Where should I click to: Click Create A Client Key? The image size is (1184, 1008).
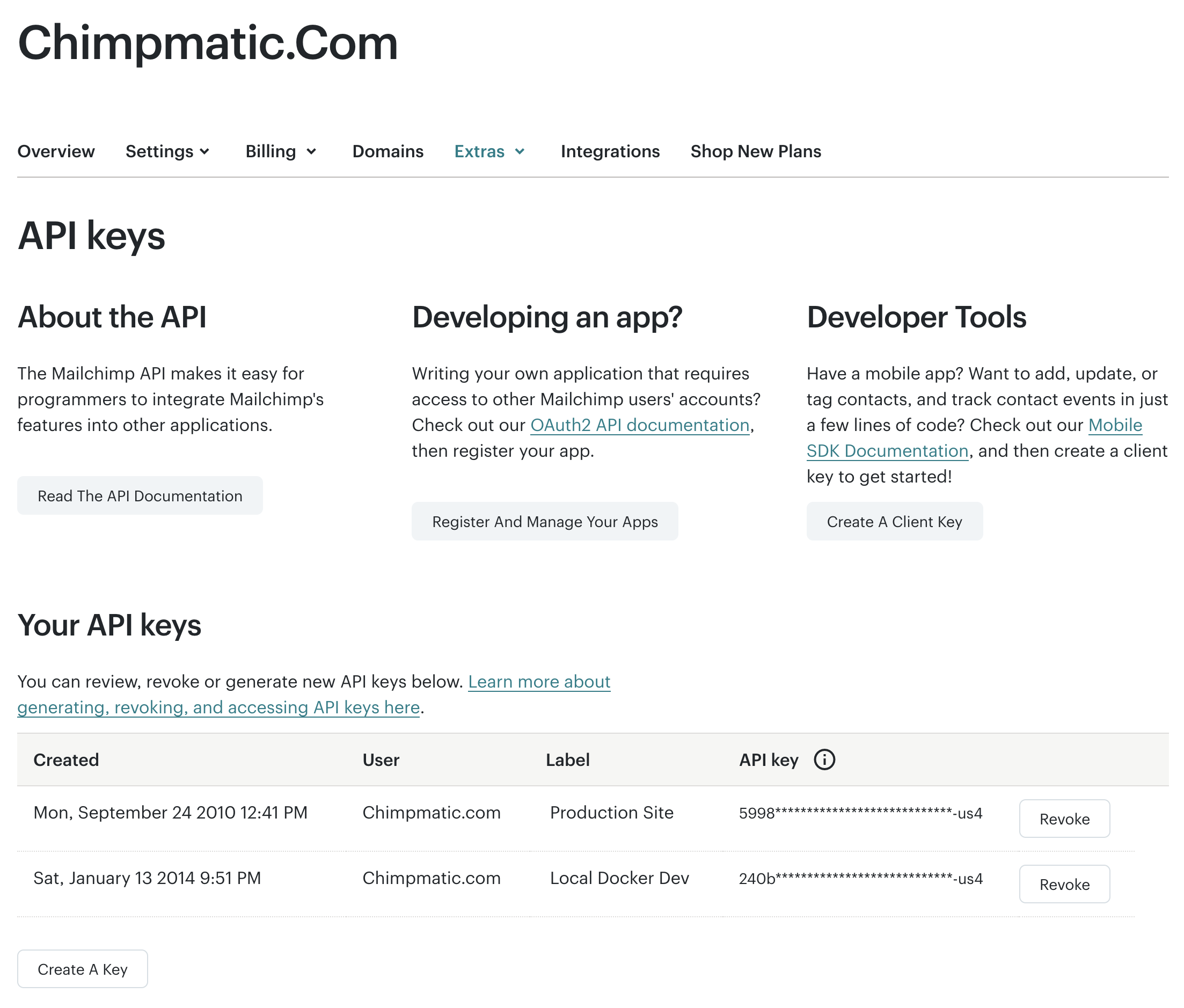[894, 521]
